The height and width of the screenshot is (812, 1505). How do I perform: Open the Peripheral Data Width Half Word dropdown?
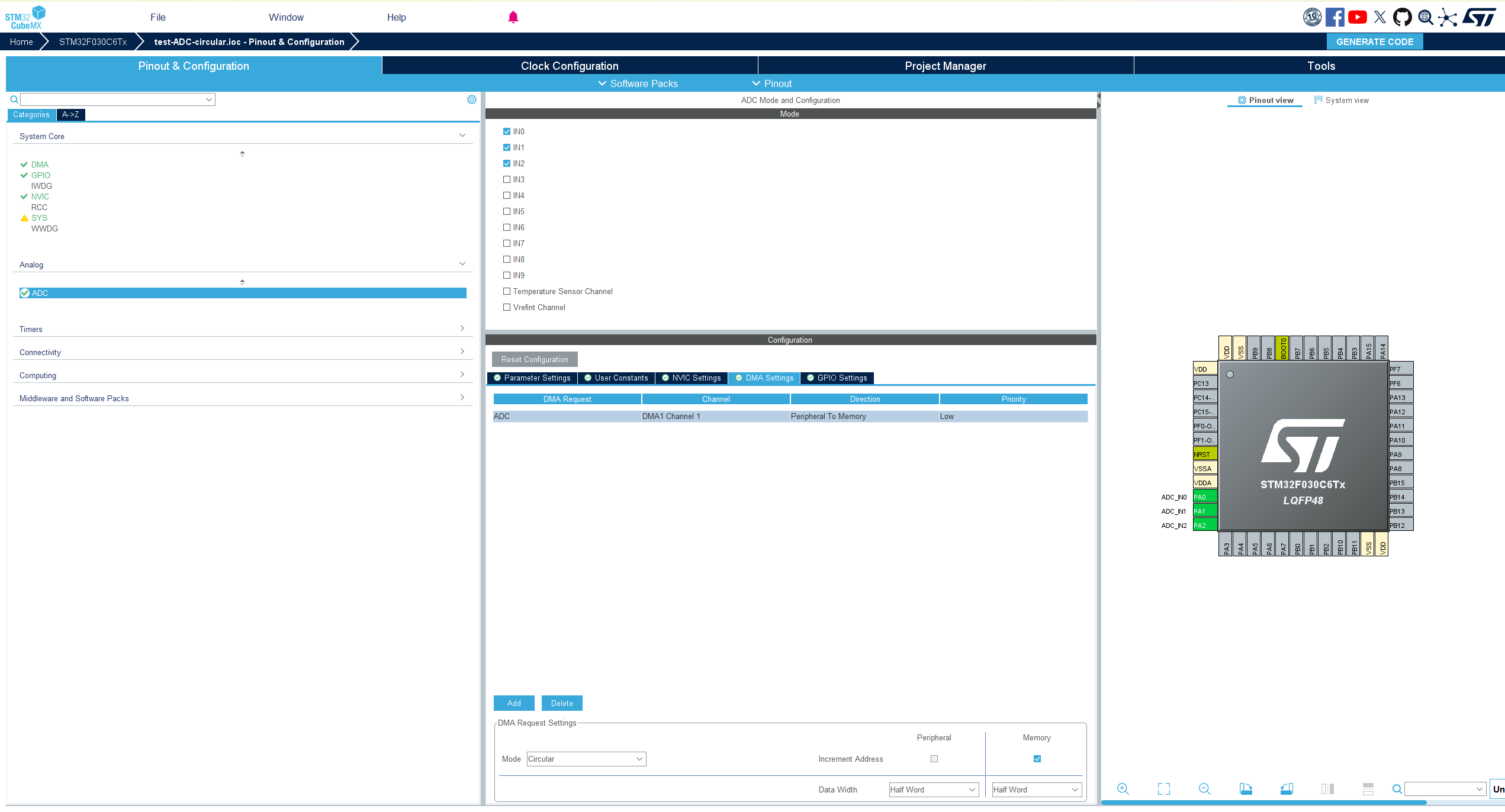[x=934, y=790]
